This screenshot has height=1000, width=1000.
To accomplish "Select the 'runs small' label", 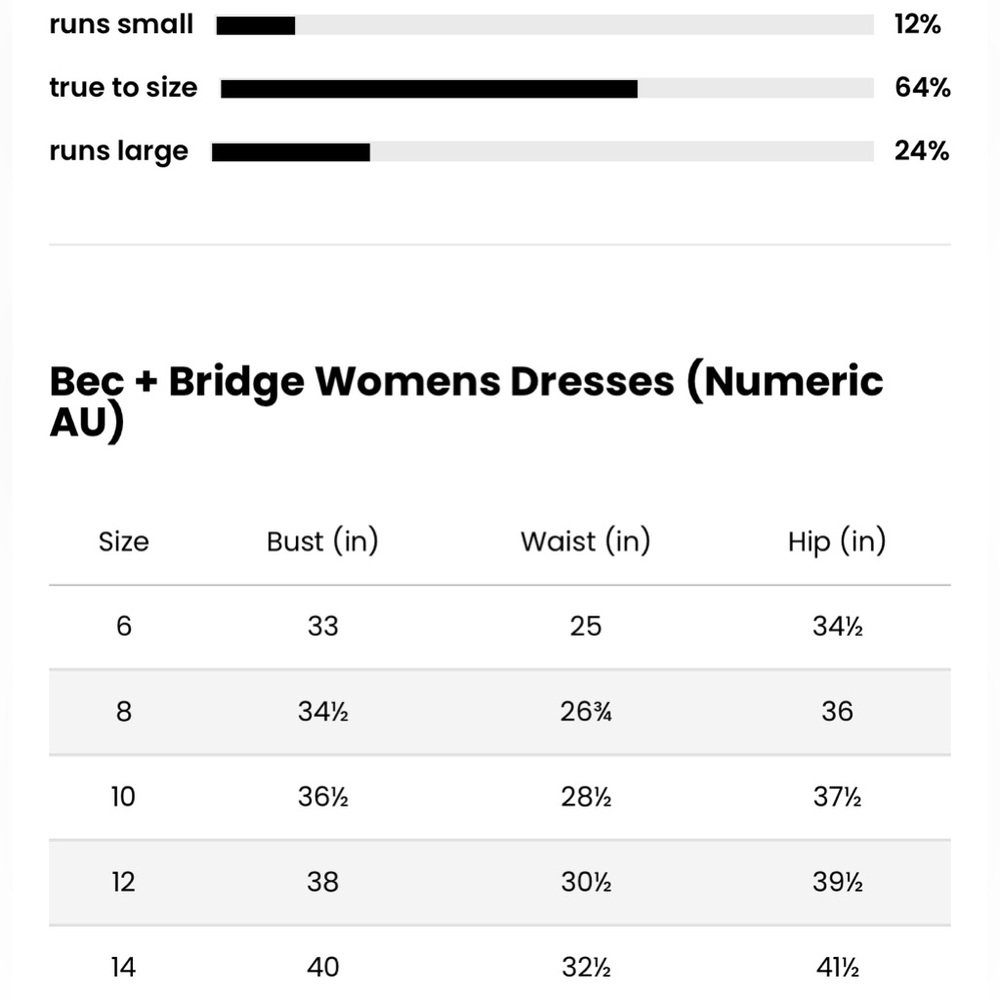I will coord(121,24).
